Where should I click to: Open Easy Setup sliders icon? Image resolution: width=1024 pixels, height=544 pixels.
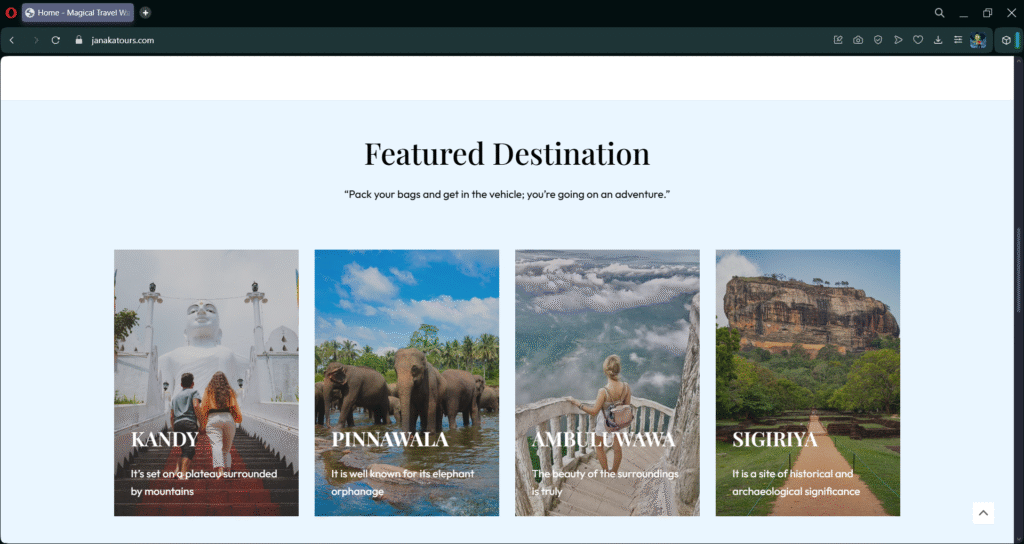(x=957, y=40)
